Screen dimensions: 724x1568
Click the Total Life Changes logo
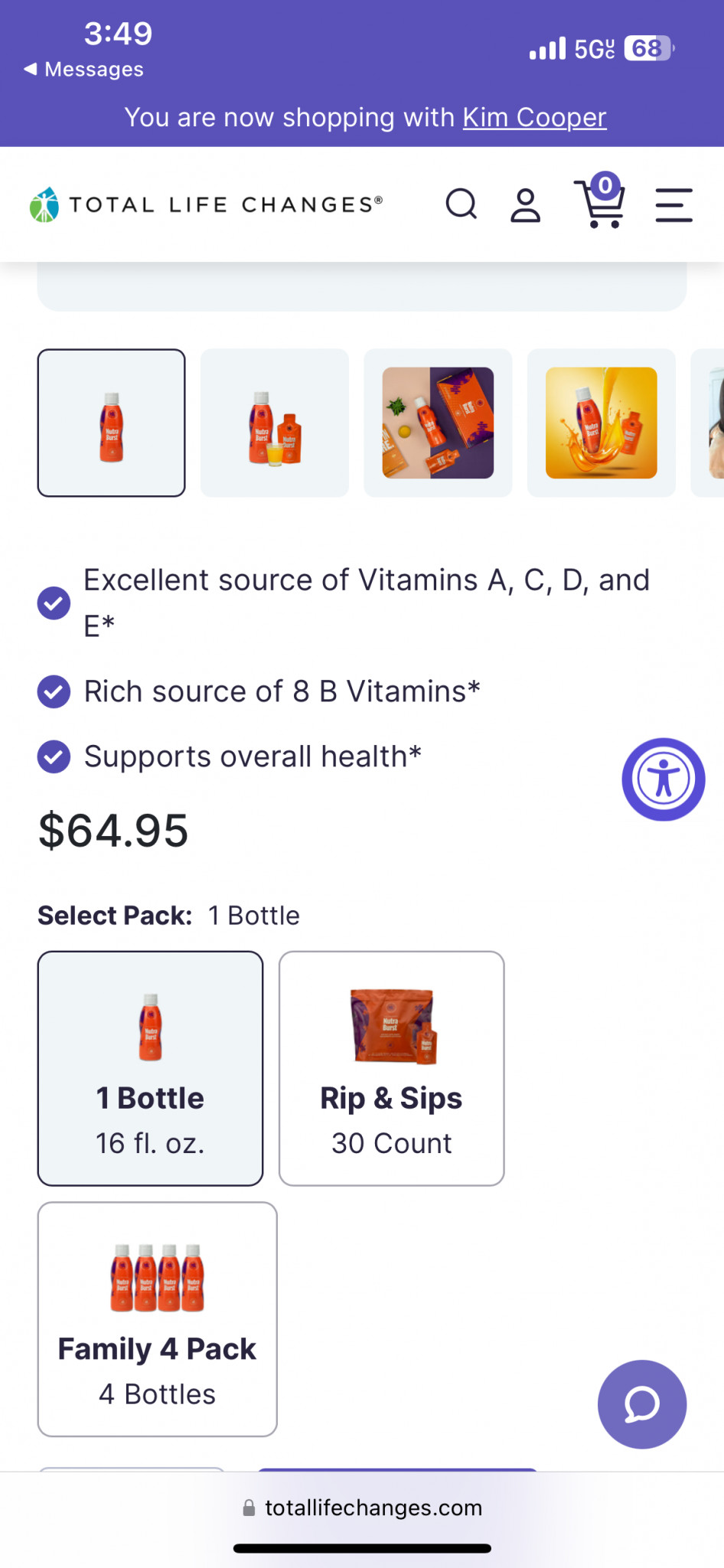(205, 204)
